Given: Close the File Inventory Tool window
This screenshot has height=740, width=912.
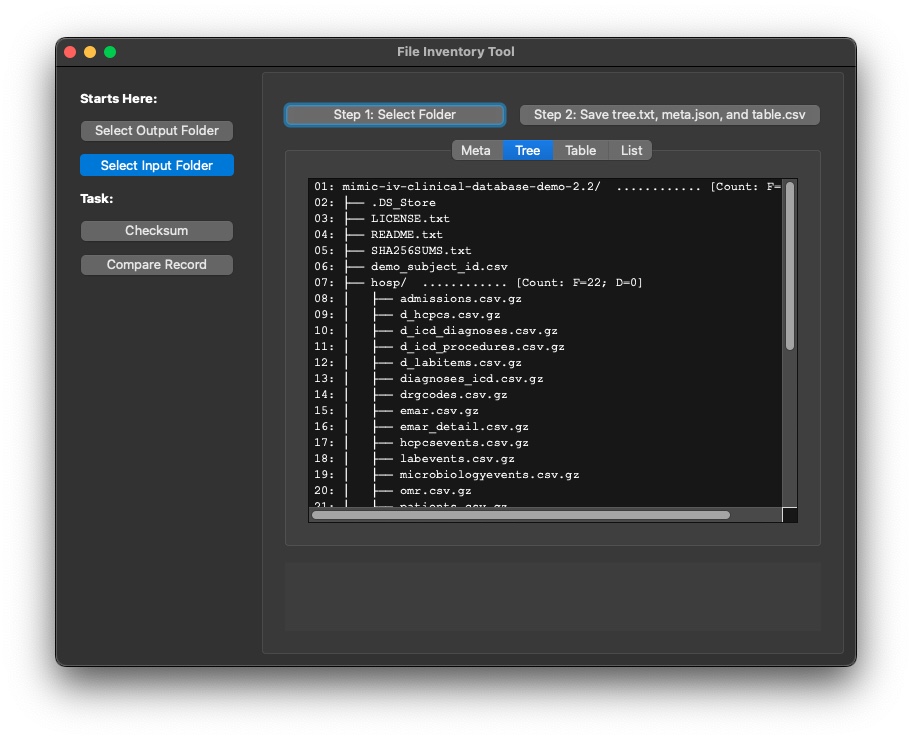Looking at the screenshot, I should pyautogui.click(x=70, y=52).
